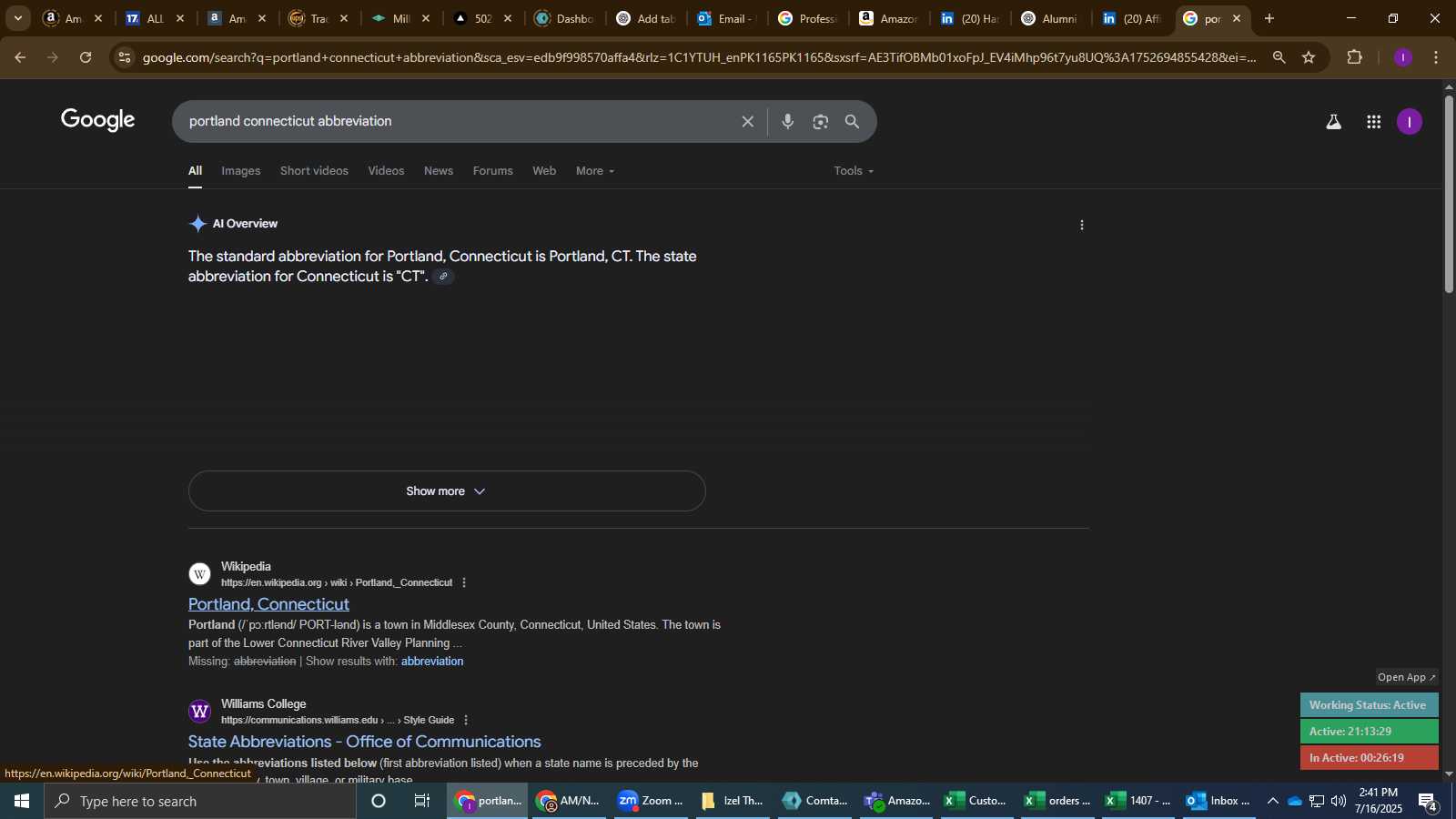Switch to the Videos tab
This screenshot has height=819, width=1456.
[386, 171]
